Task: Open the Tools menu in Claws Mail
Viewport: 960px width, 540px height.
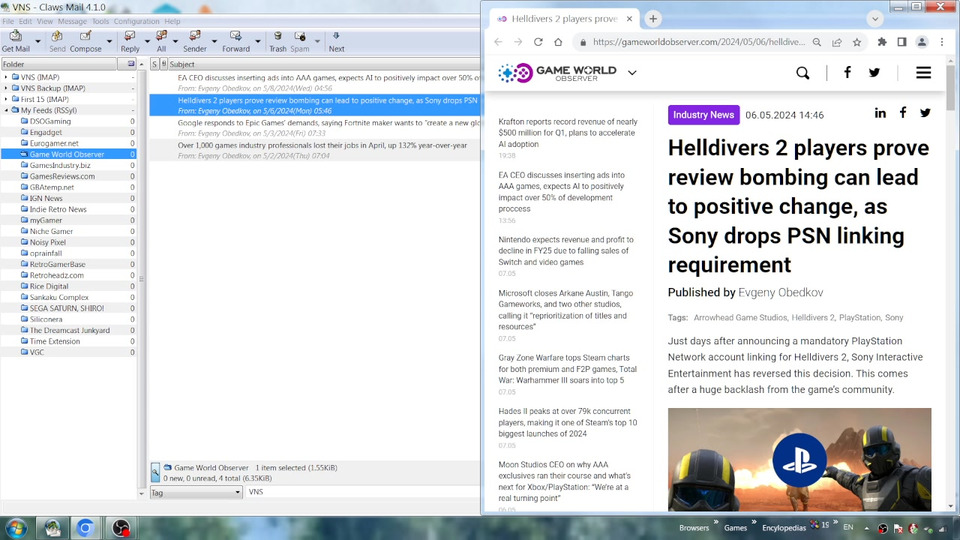Action: 100,21
